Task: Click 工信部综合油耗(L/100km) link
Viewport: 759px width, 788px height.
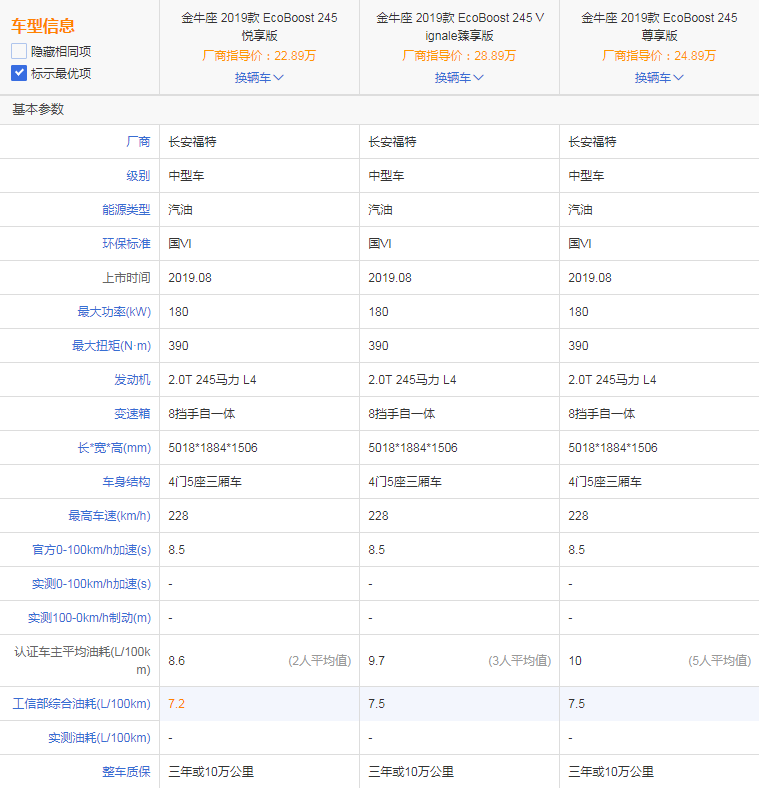Action: (x=81, y=704)
